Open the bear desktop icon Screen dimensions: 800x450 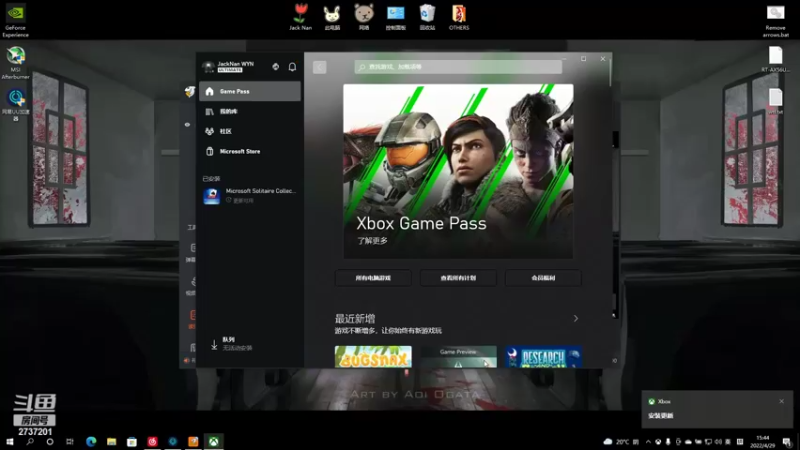[x=364, y=17]
